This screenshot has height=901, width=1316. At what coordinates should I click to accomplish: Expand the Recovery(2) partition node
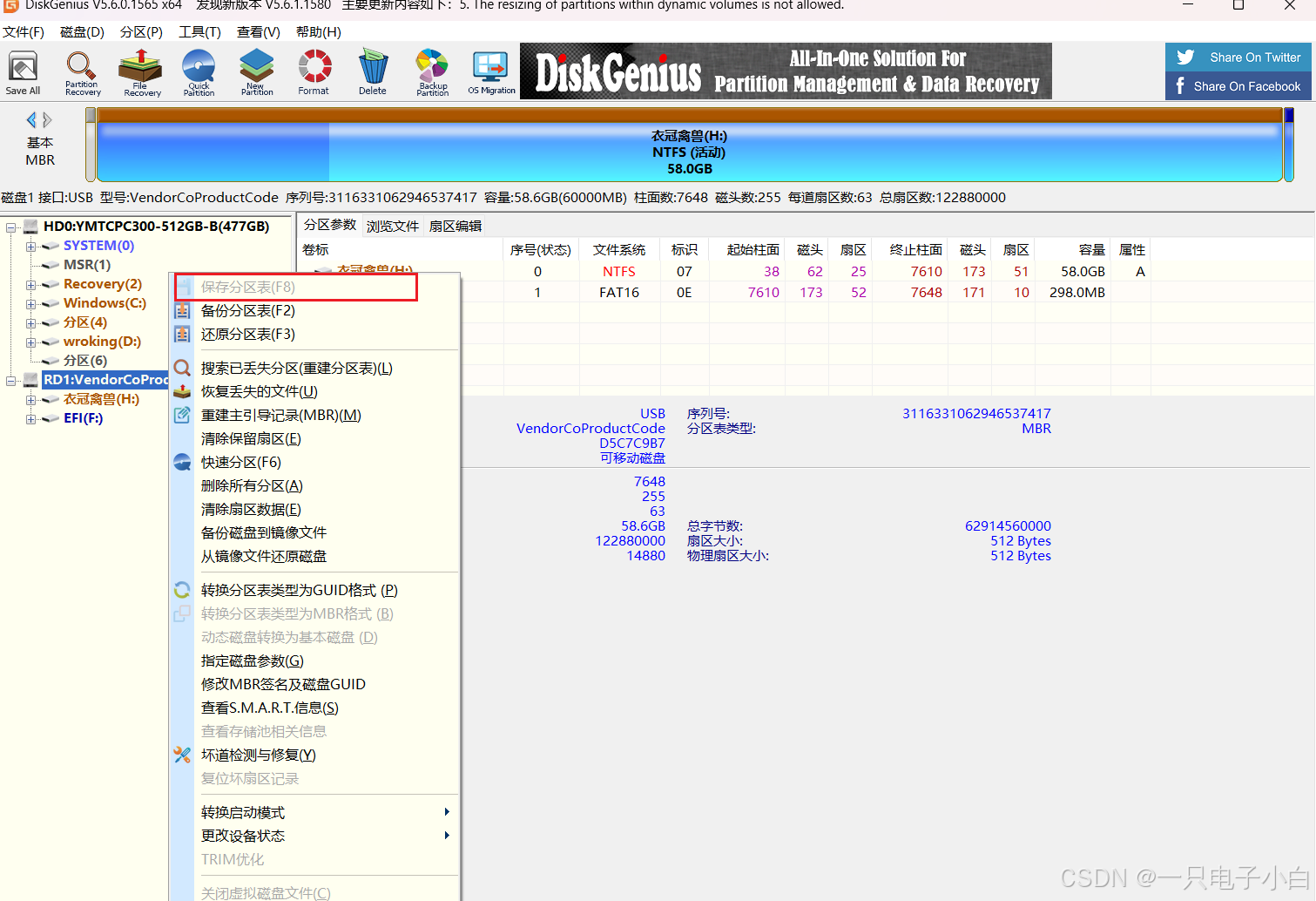31,285
